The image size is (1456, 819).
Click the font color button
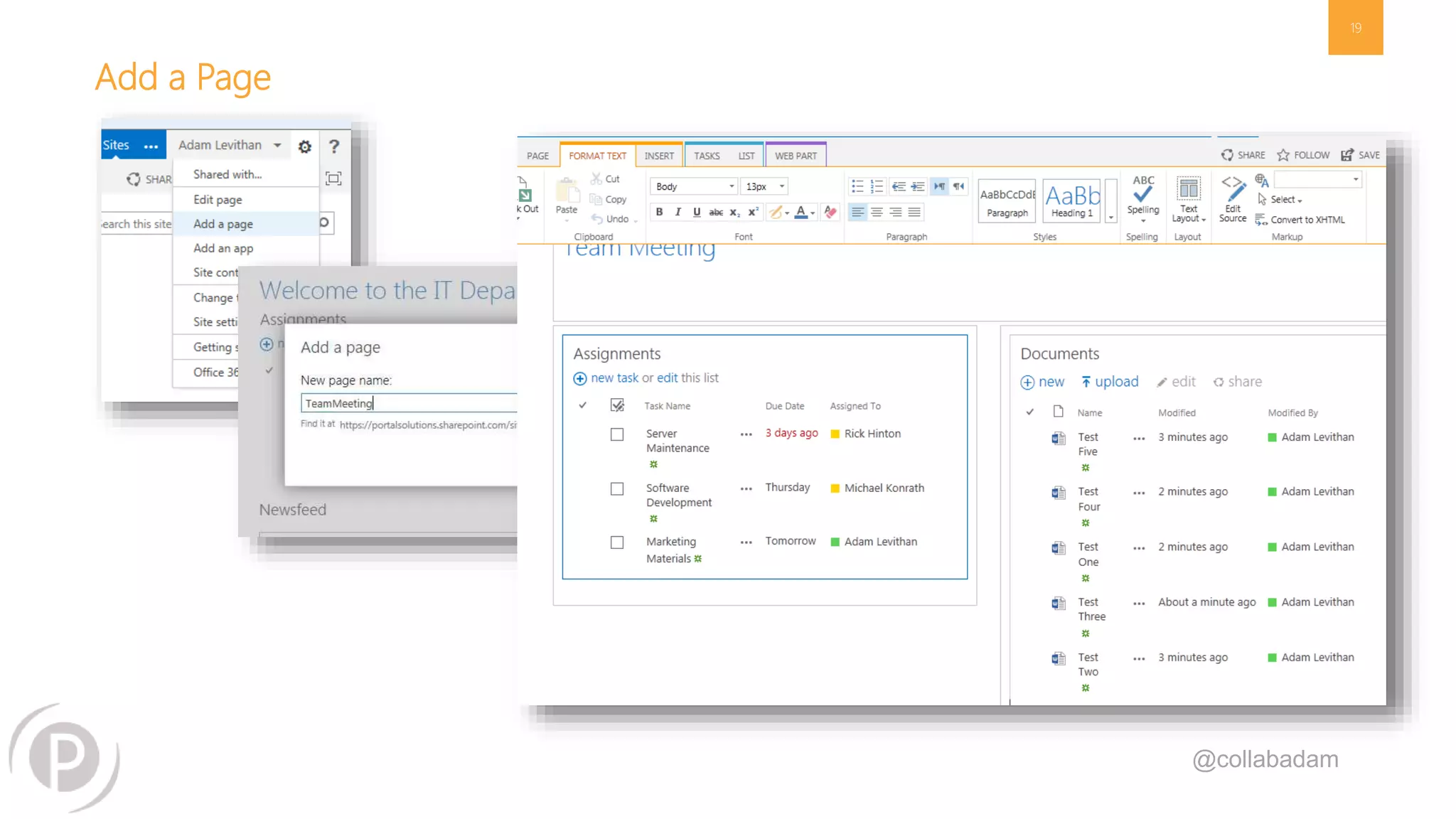(x=801, y=212)
